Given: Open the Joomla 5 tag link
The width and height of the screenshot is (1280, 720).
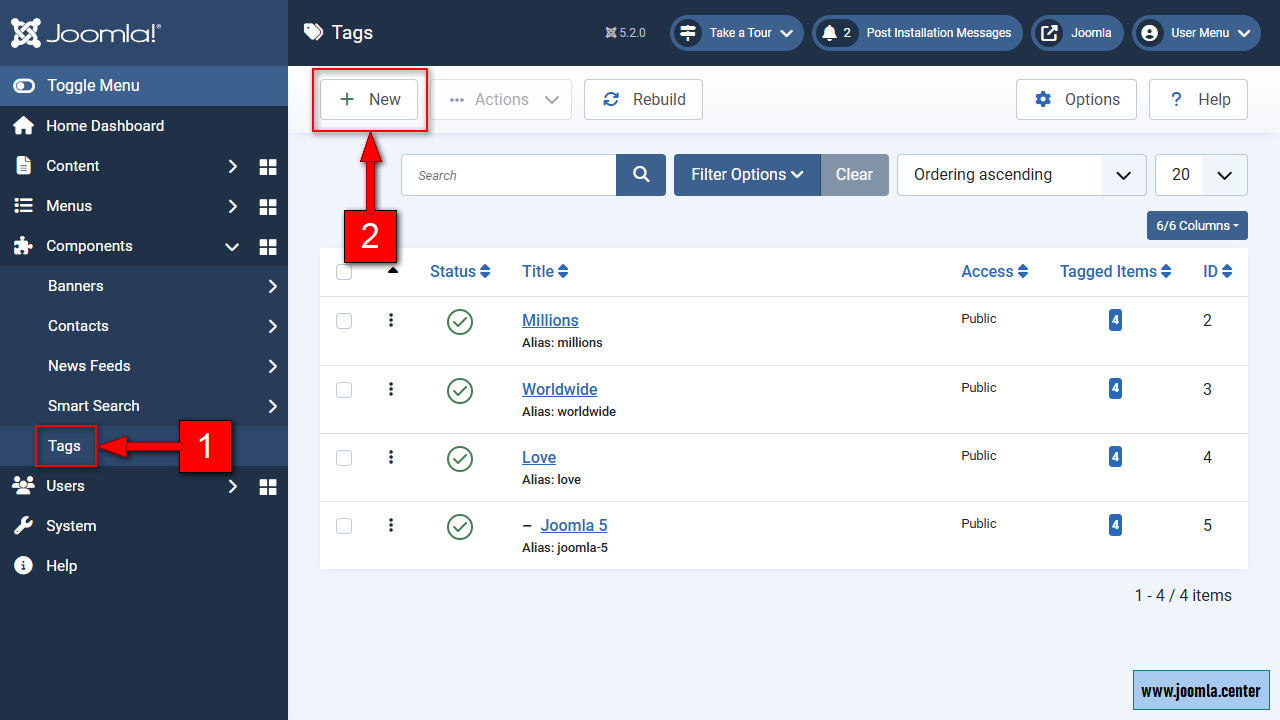Looking at the screenshot, I should [574, 525].
